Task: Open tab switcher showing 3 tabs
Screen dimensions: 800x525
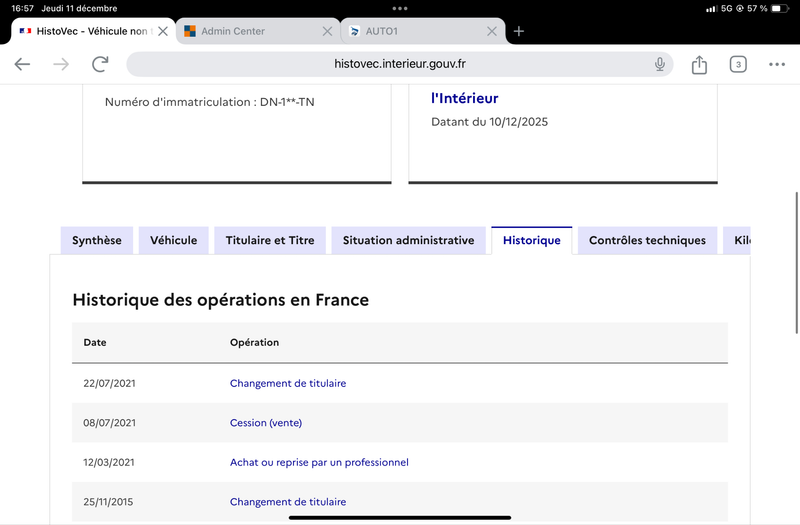Action: pos(738,64)
